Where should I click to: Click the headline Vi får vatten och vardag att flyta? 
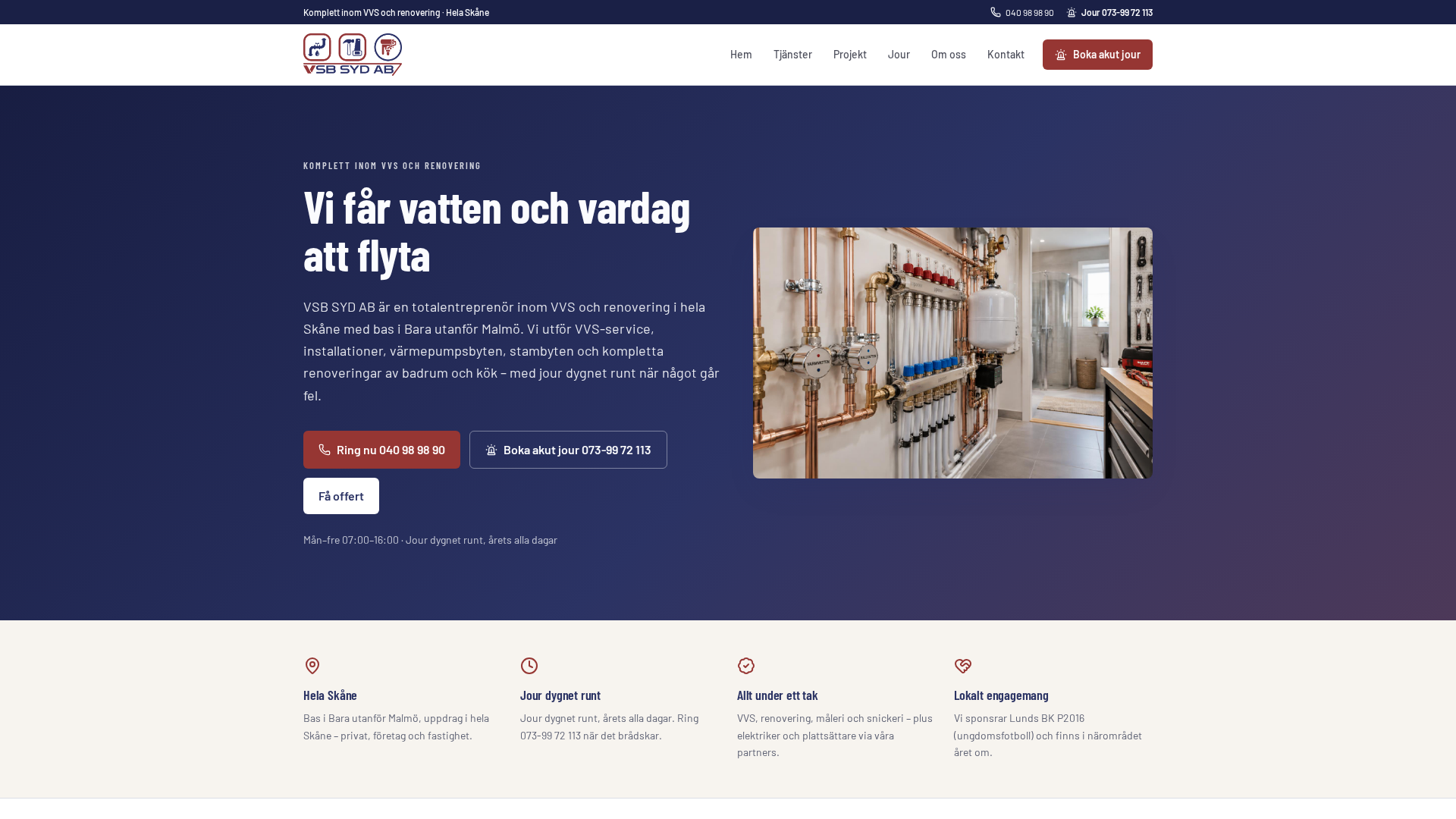[497, 230]
